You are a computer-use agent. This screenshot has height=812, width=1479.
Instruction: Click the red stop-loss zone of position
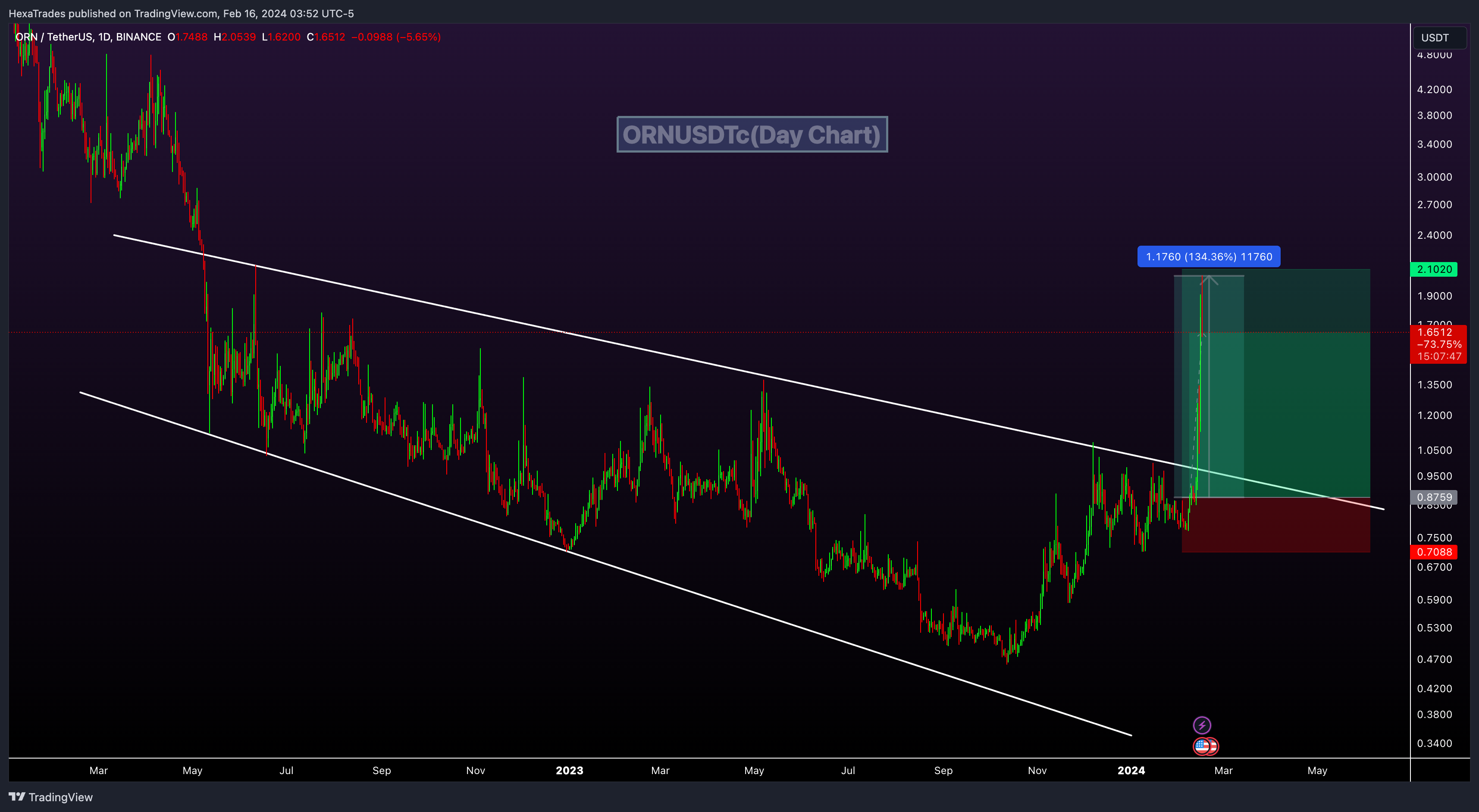click(1276, 525)
